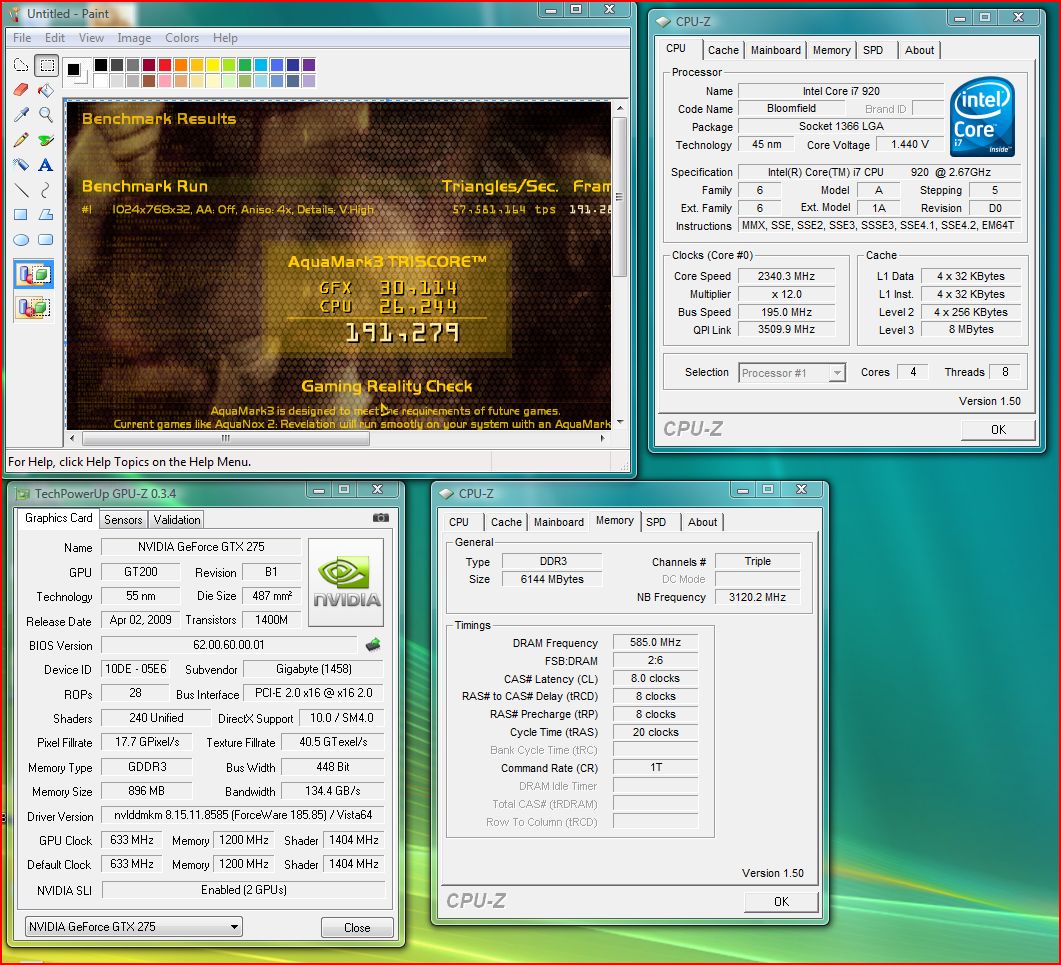Open the GPU selection dropdown in GPU-Z

click(133, 926)
